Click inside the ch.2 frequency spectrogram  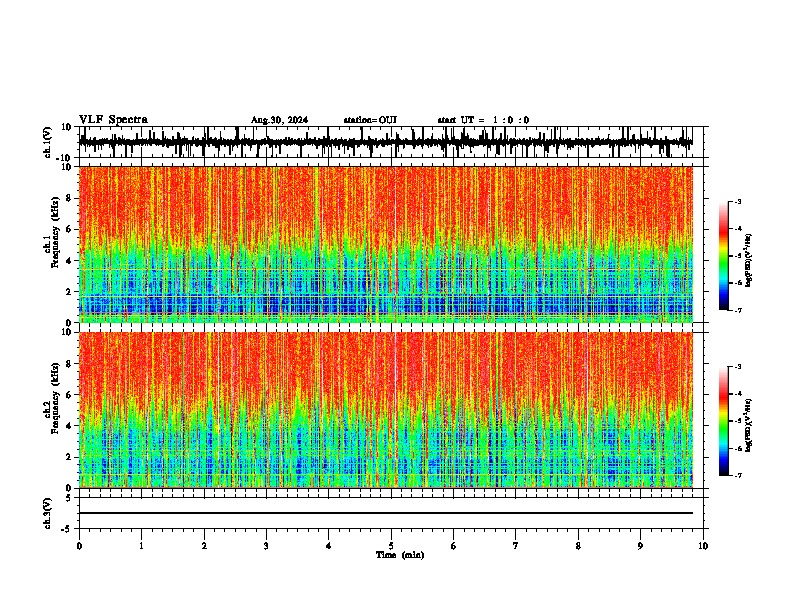[385, 410]
